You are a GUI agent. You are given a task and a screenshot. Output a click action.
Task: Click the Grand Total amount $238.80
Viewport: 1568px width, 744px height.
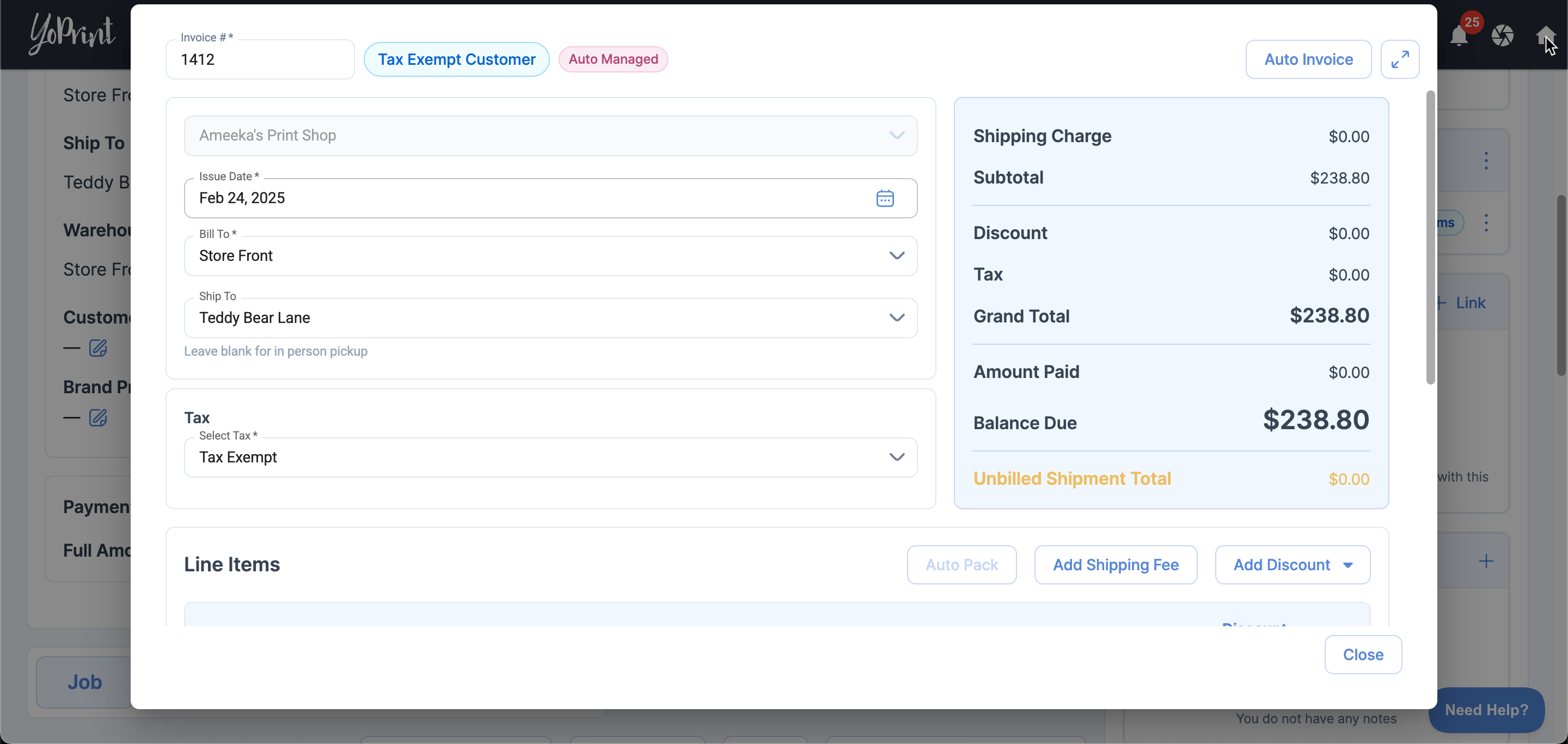point(1329,315)
